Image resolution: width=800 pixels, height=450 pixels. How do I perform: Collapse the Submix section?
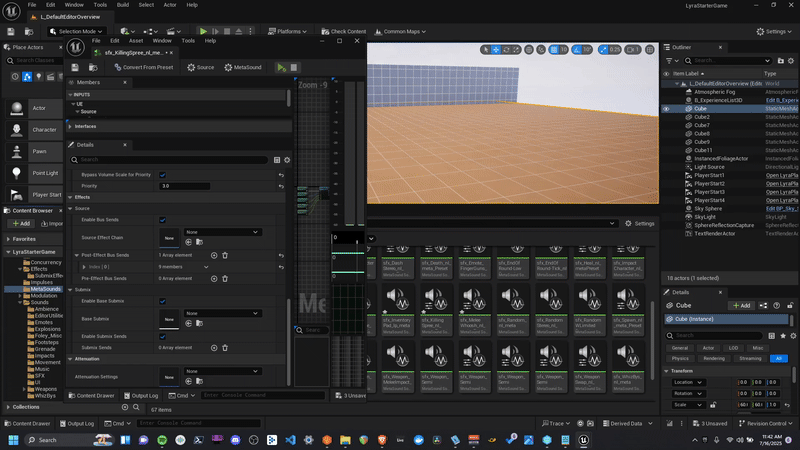(x=70, y=290)
